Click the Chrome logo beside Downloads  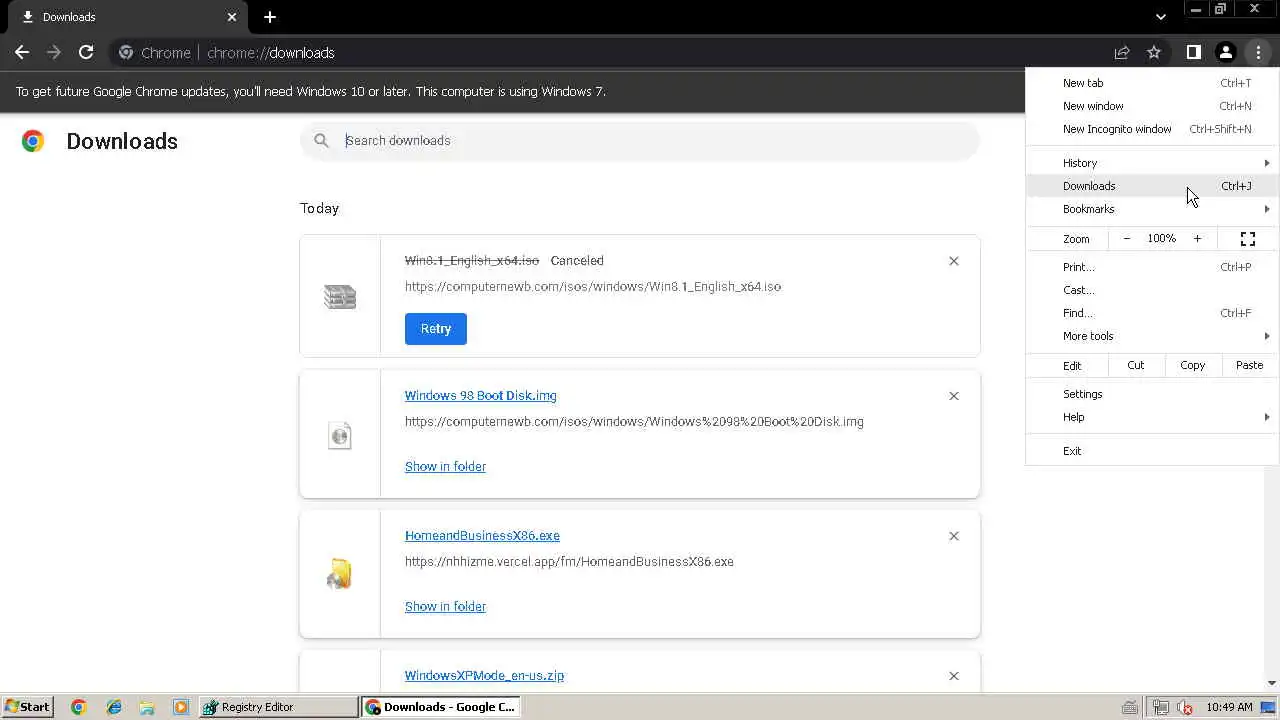pos(33,141)
